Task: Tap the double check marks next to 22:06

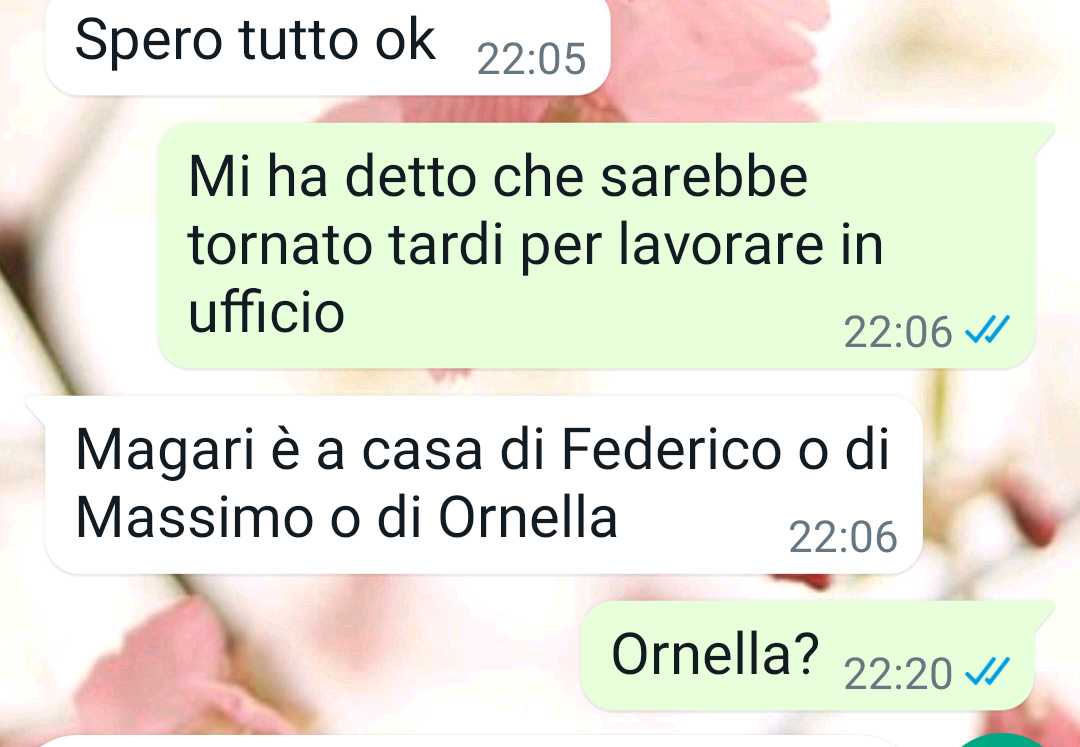Action: pos(987,330)
